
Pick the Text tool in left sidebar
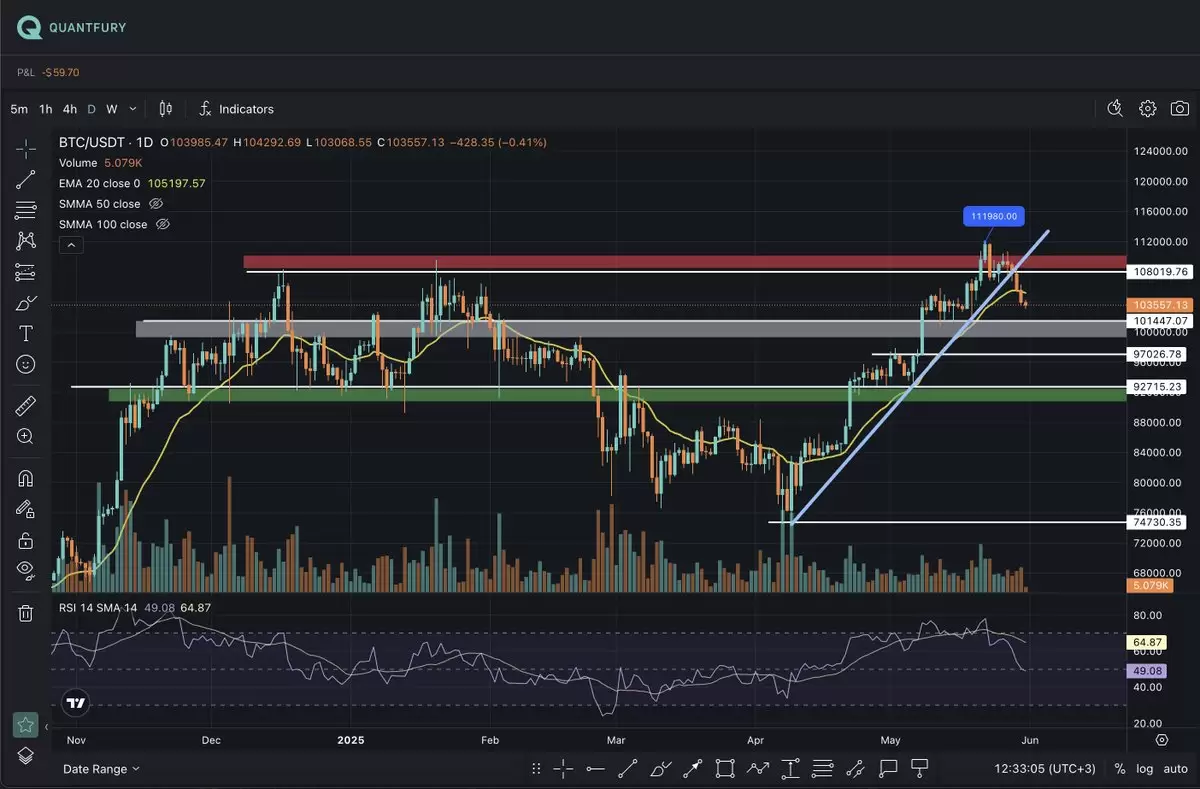(x=25, y=334)
